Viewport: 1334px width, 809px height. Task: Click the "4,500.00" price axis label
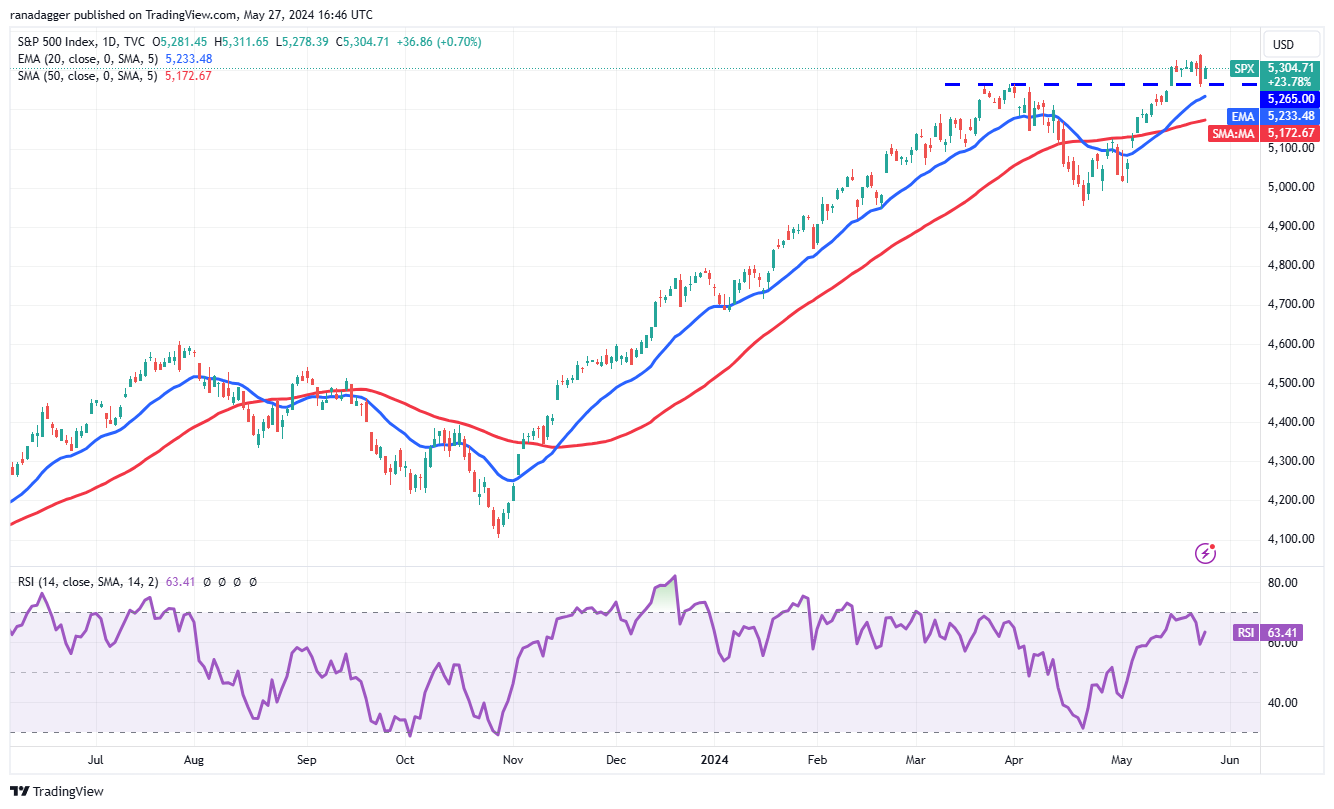1290,383
